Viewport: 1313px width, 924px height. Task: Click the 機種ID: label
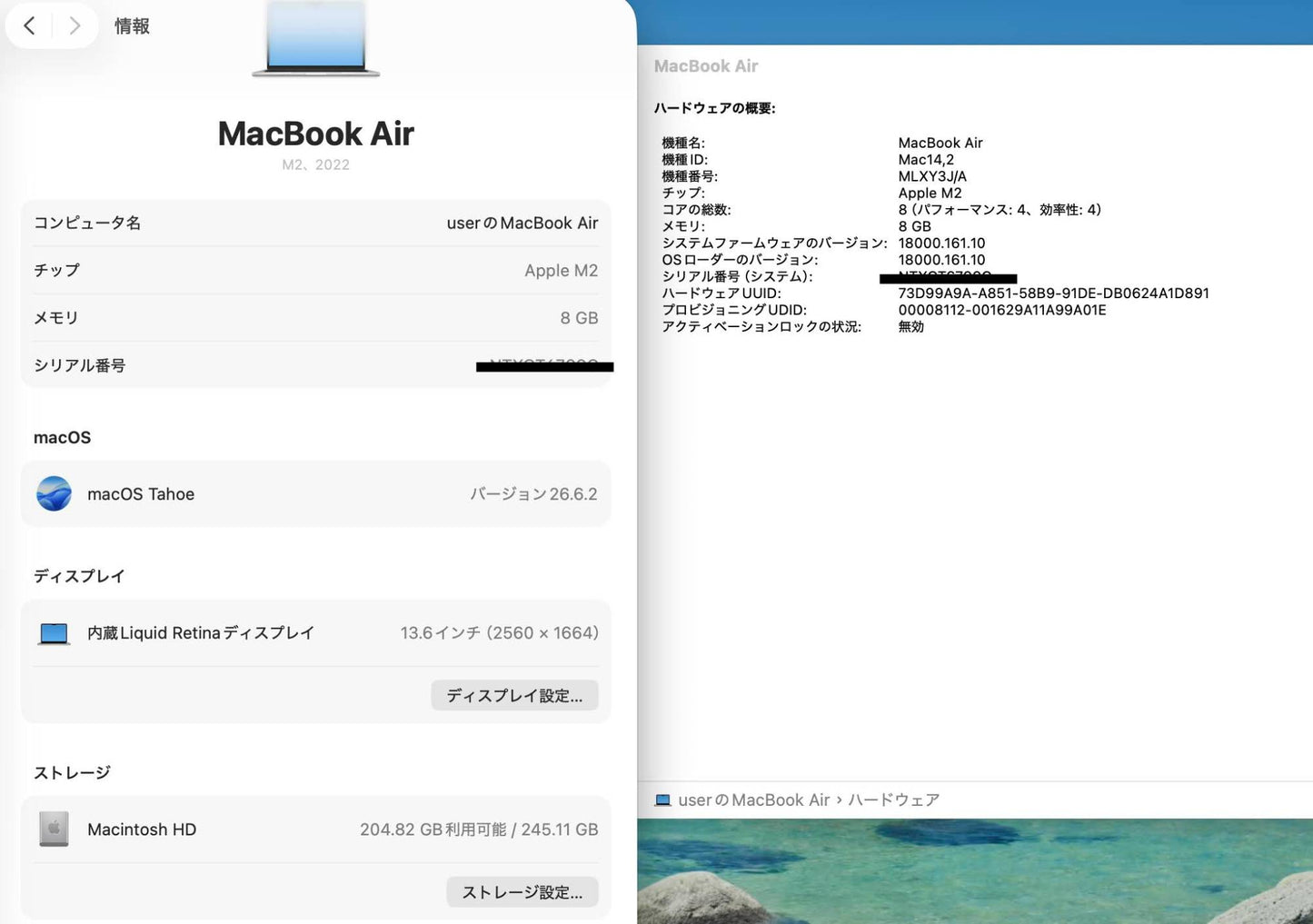tap(685, 160)
